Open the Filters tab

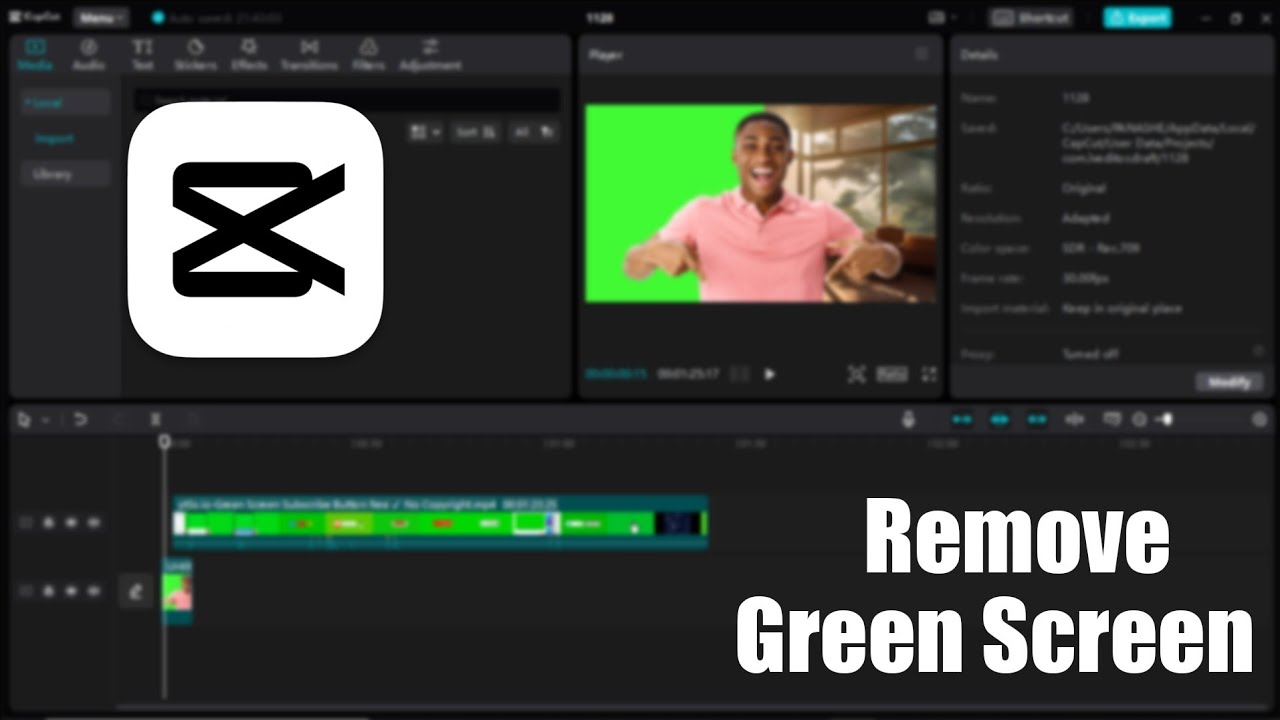click(368, 55)
